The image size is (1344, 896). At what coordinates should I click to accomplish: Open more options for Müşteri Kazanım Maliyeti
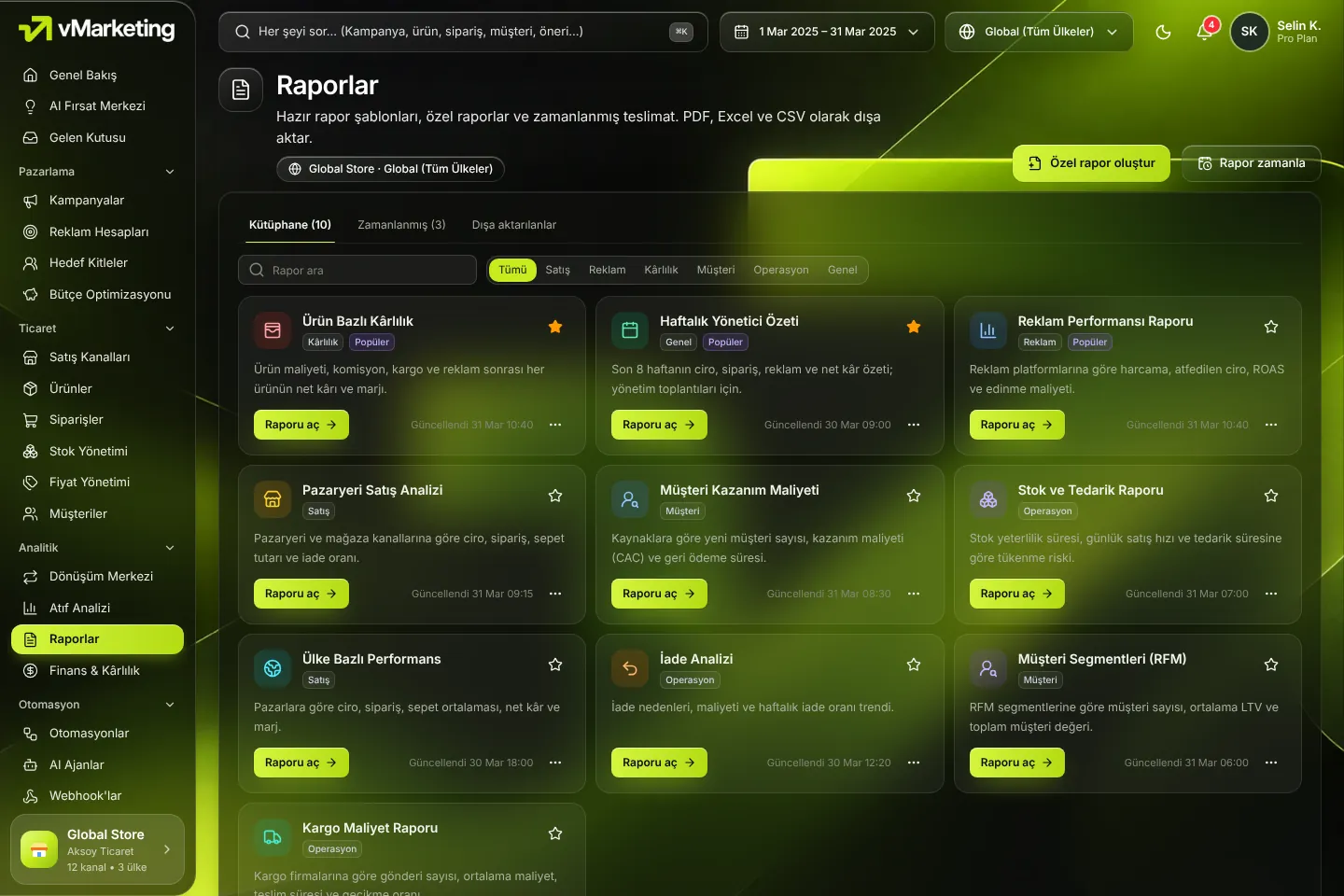point(914,594)
